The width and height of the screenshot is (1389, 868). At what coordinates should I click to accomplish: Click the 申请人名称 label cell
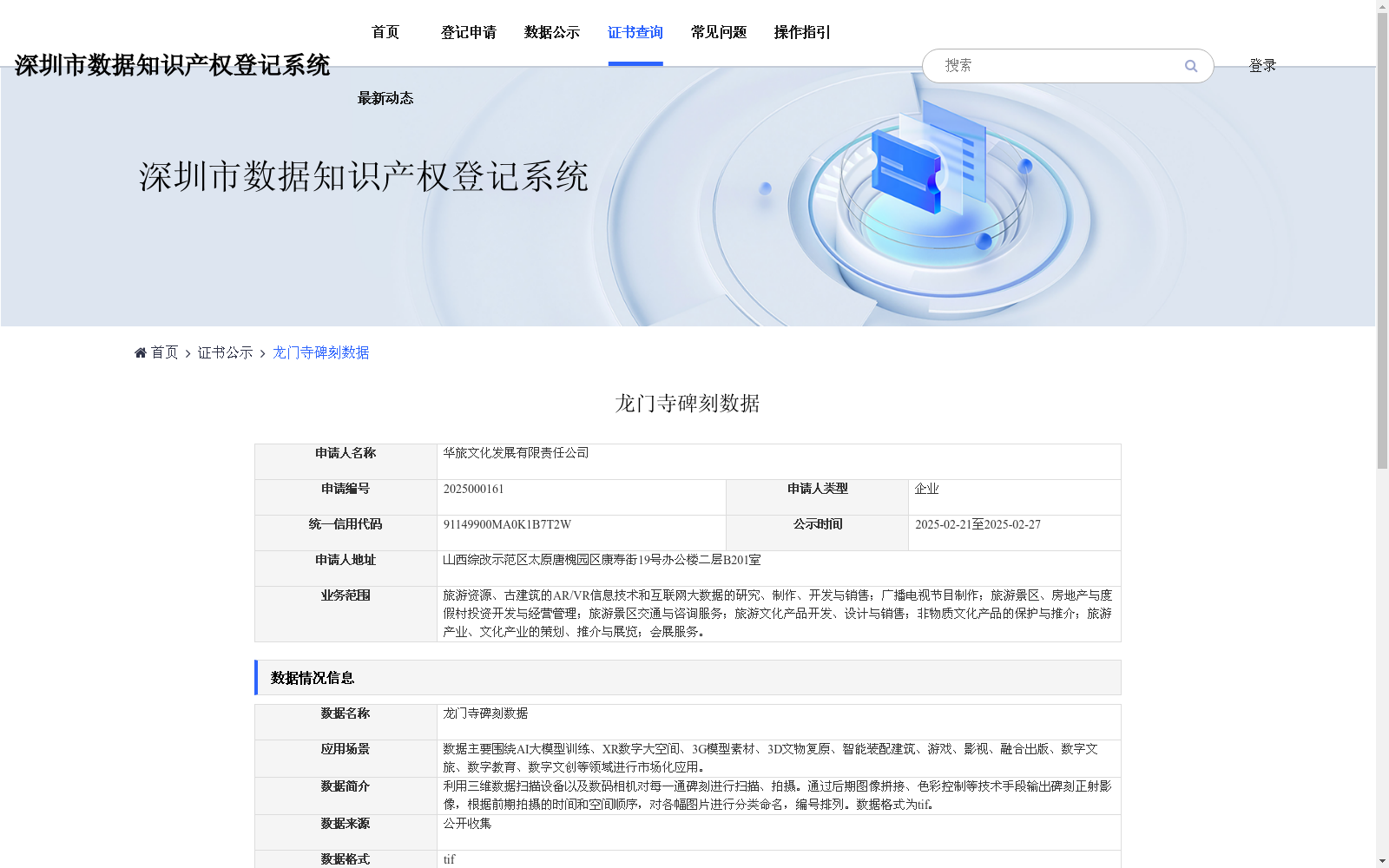[x=346, y=462]
